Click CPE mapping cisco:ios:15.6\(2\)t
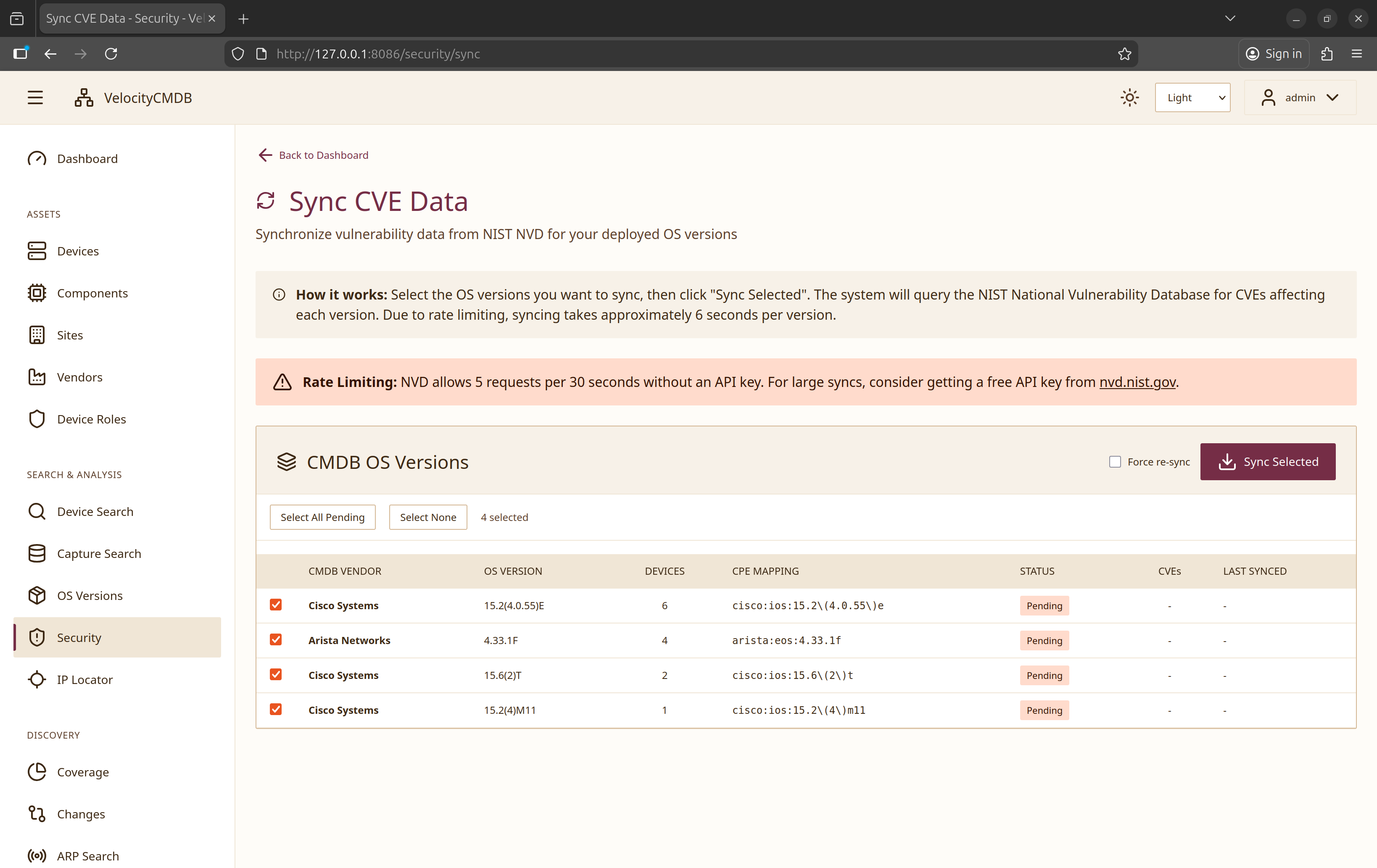The height and width of the screenshot is (868, 1377). pos(793,676)
